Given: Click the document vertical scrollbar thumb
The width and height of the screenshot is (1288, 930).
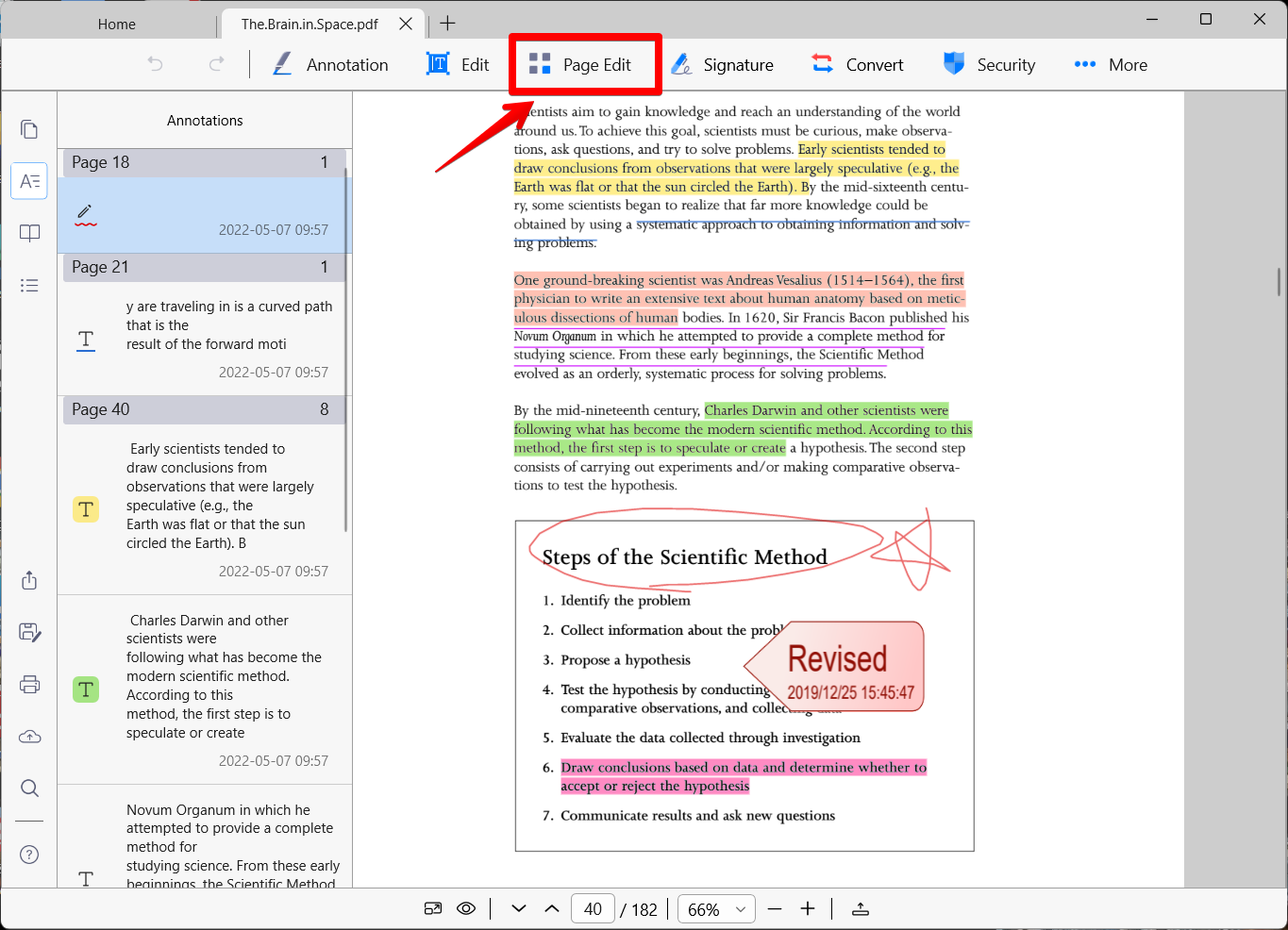Looking at the screenshot, I should 1280,282.
